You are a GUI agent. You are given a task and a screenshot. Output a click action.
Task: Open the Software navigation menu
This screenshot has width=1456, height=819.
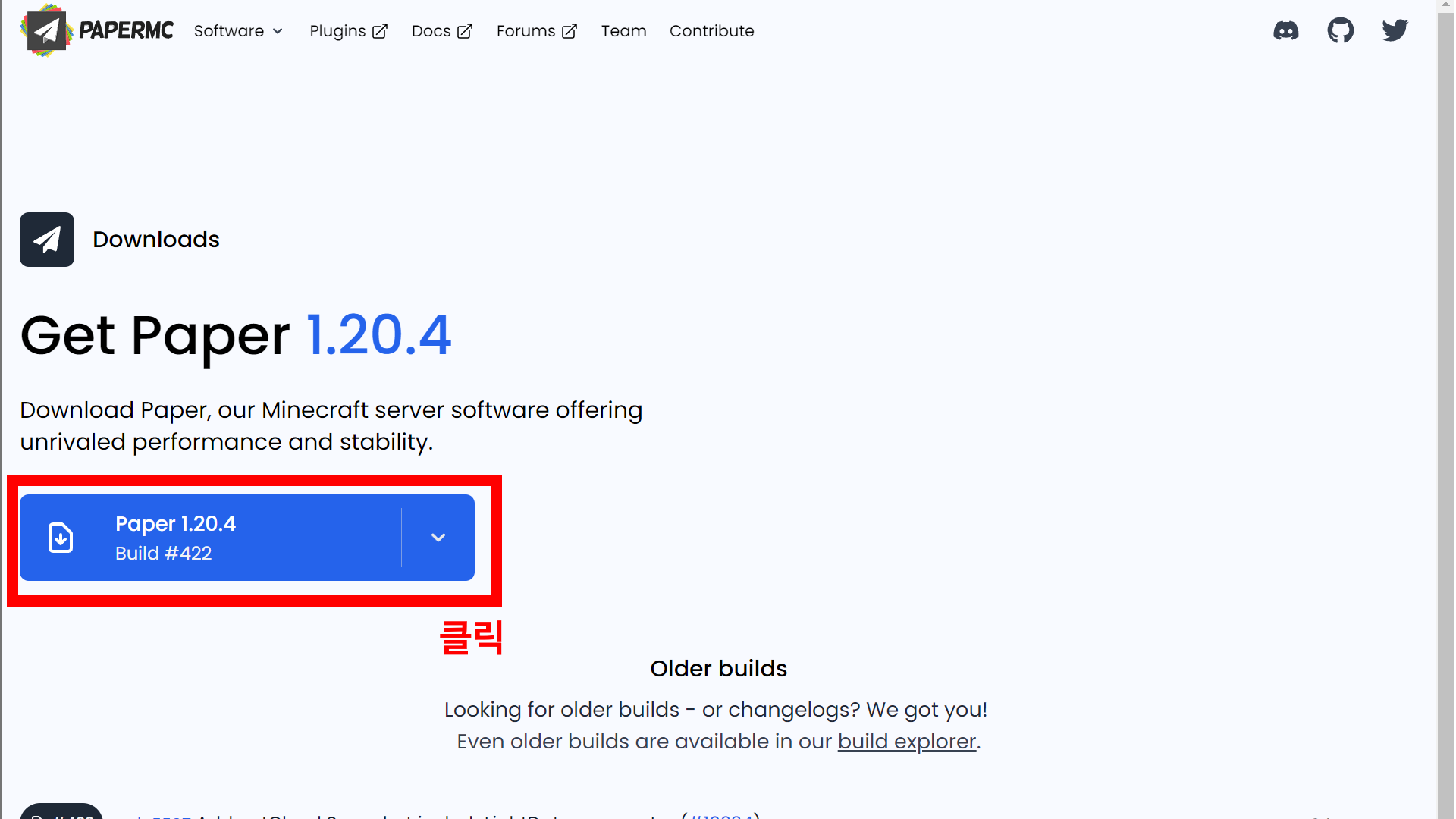pyautogui.click(x=229, y=31)
